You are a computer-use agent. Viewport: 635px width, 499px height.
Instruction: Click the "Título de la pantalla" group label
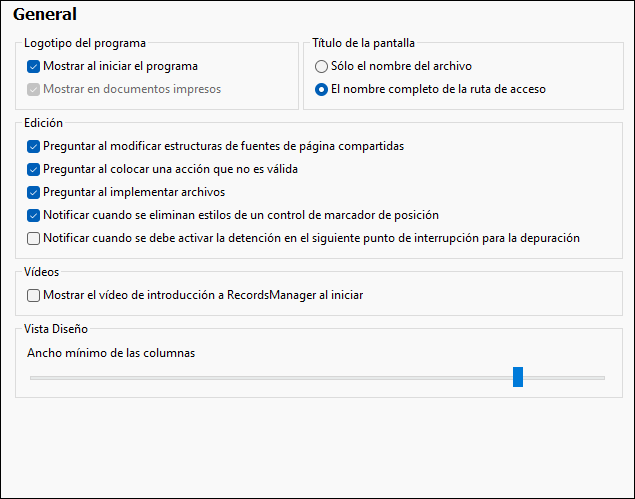(363, 43)
